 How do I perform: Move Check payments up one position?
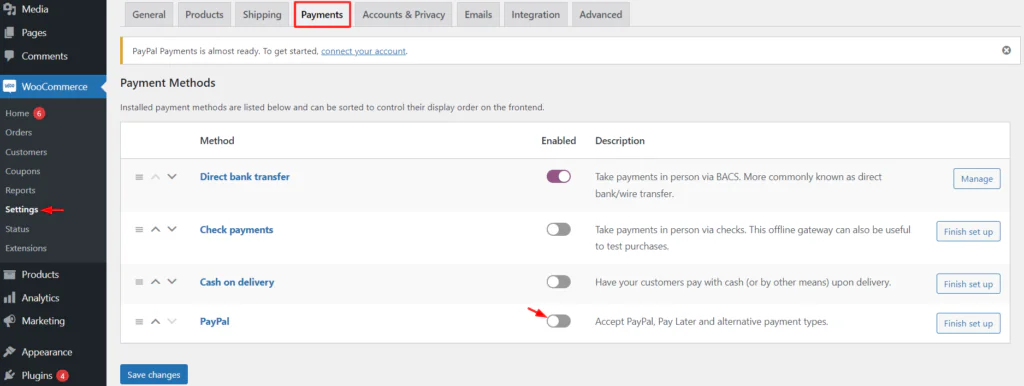(155, 230)
